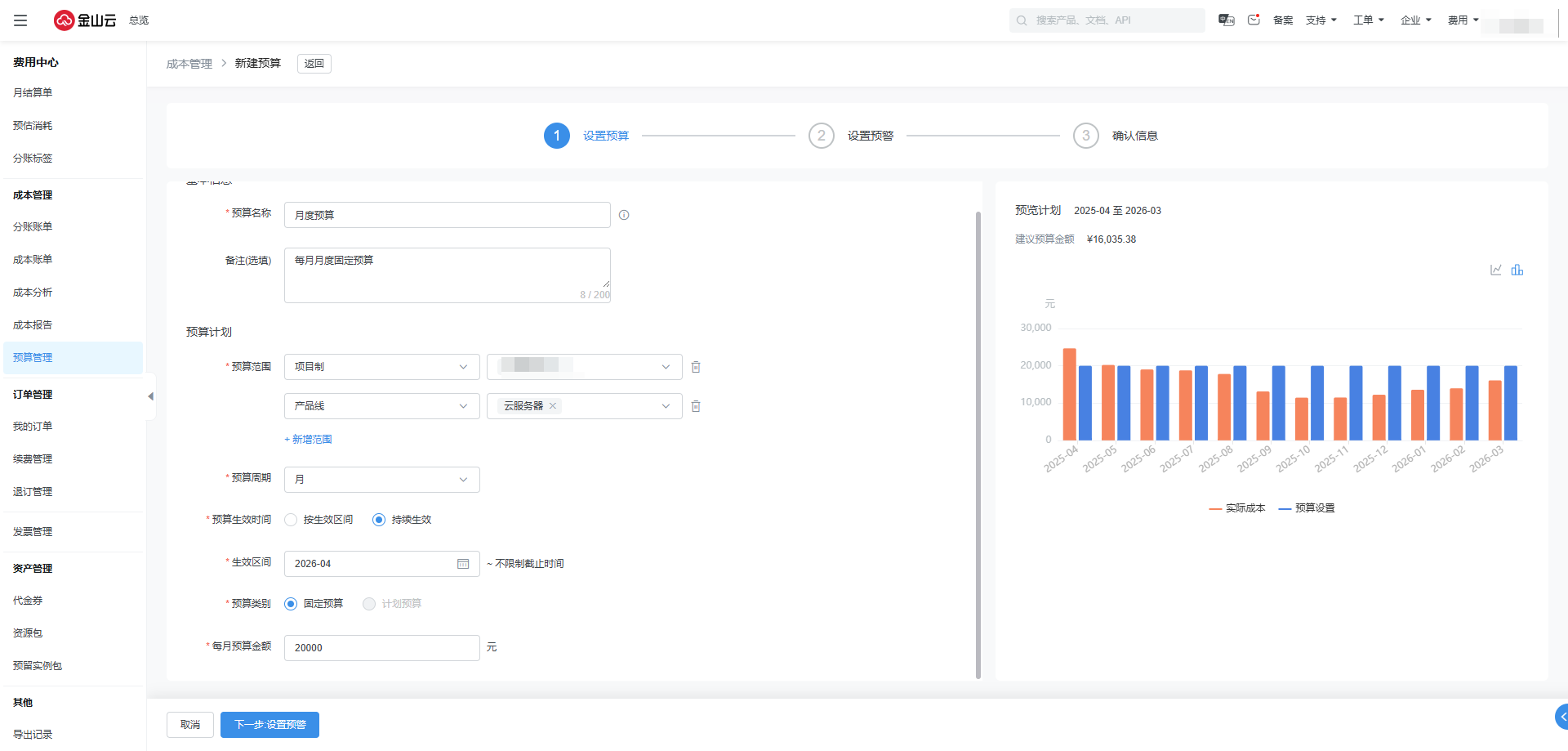Click the language switch icon in header
This screenshot has height=751, width=1568.
pyautogui.click(x=1226, y=20)
